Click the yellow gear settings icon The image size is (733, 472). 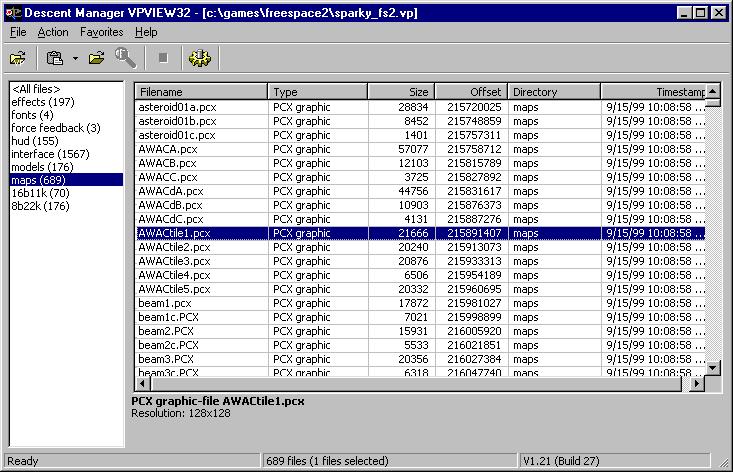pos(200,58)
